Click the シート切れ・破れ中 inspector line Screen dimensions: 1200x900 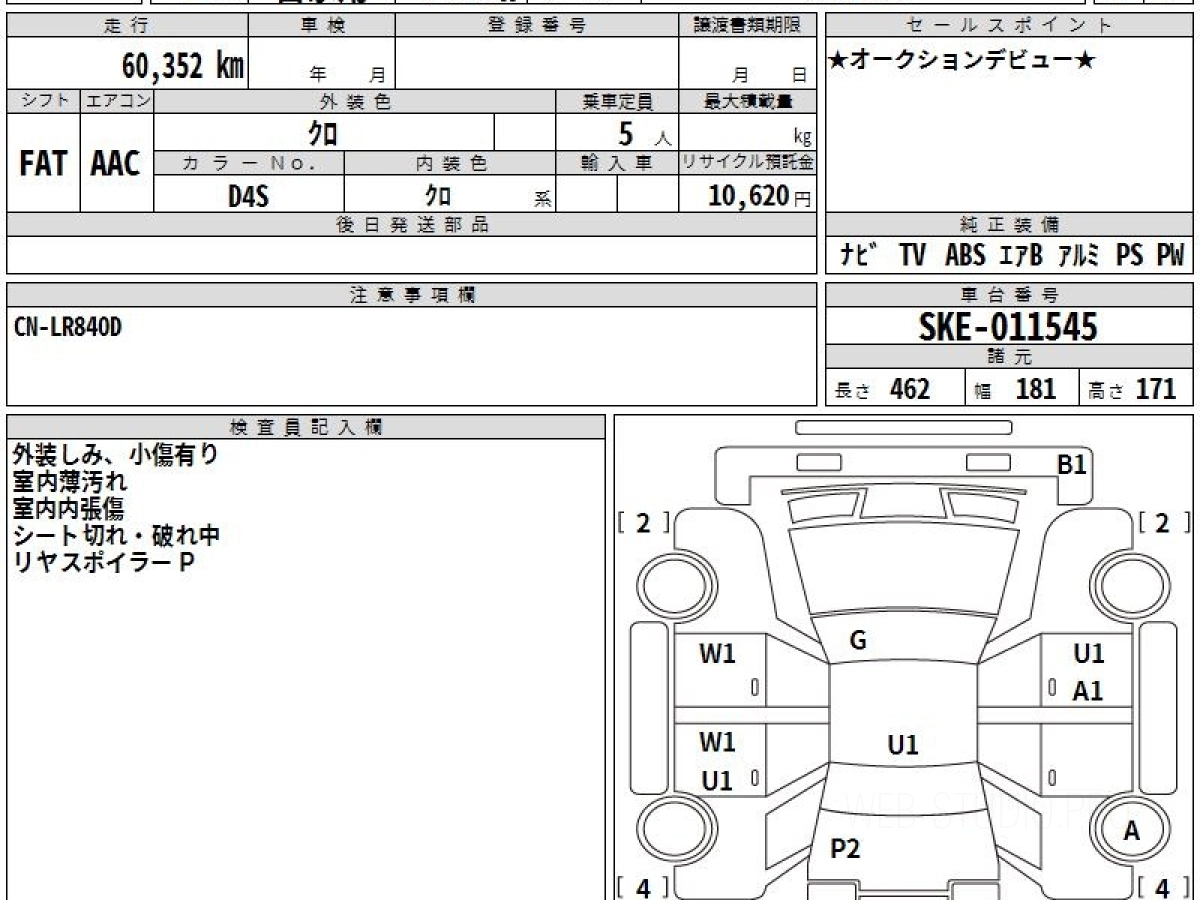tap(116, 536)
